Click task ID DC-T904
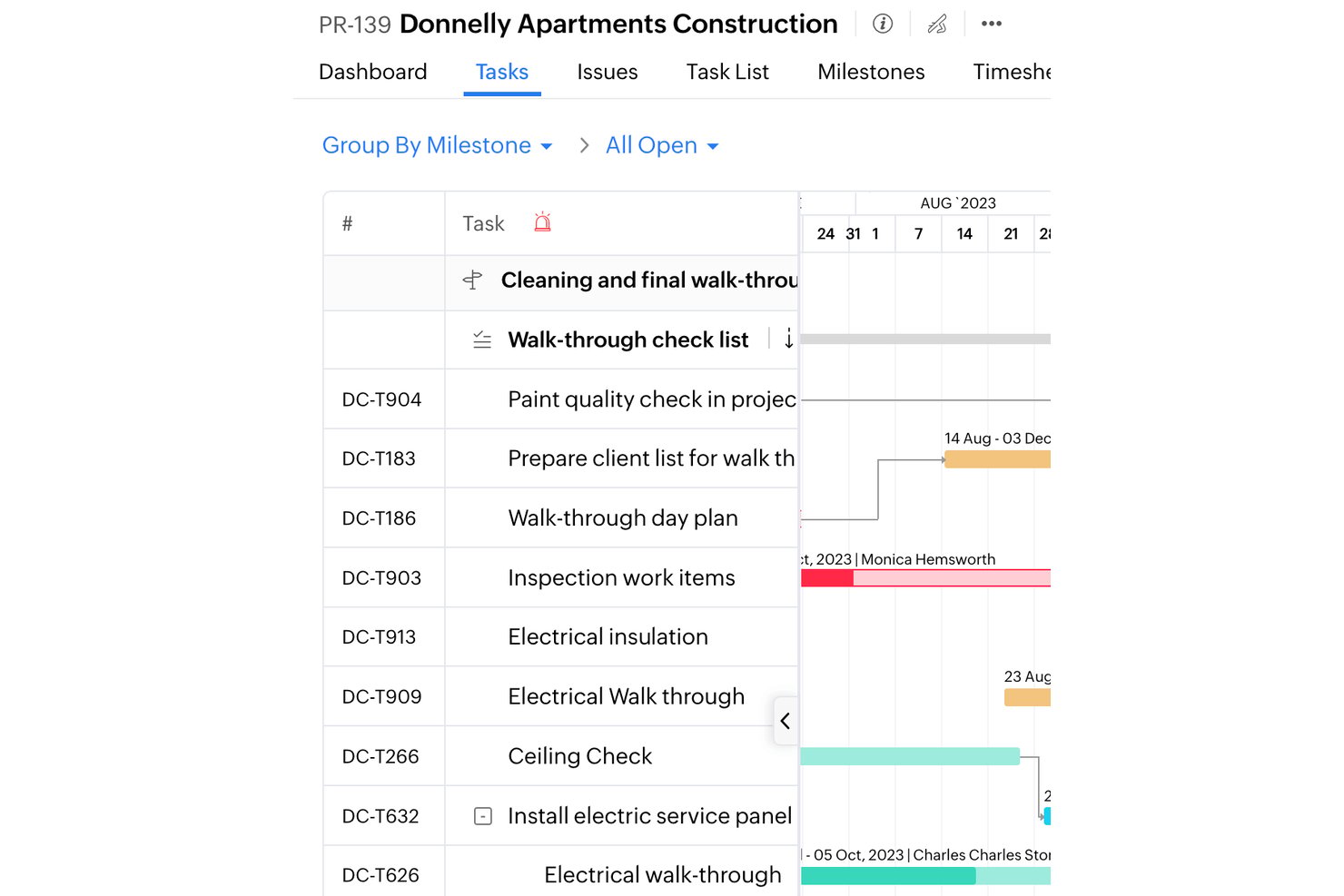The image size is (1344, 896). [381, 399]
